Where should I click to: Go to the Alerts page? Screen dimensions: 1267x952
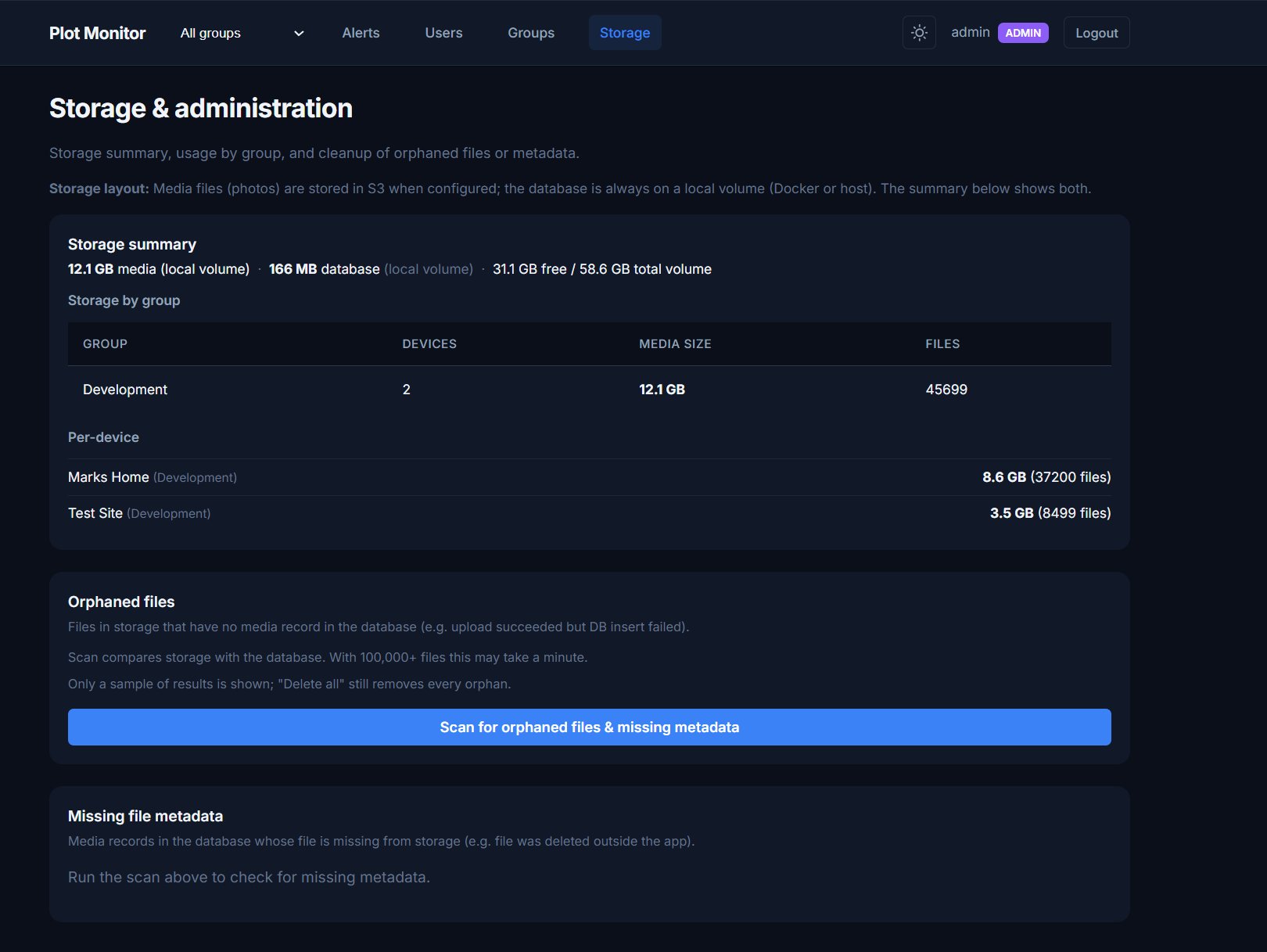click(361, 33)
